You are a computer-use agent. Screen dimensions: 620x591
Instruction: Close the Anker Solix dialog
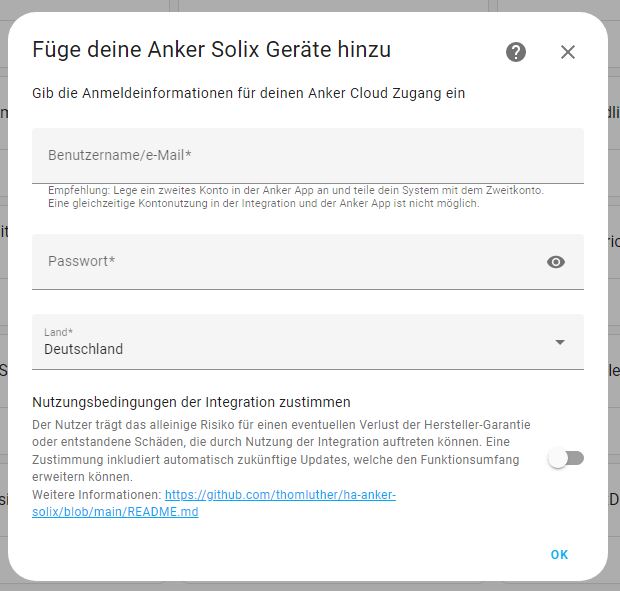(x=568, y=52)
